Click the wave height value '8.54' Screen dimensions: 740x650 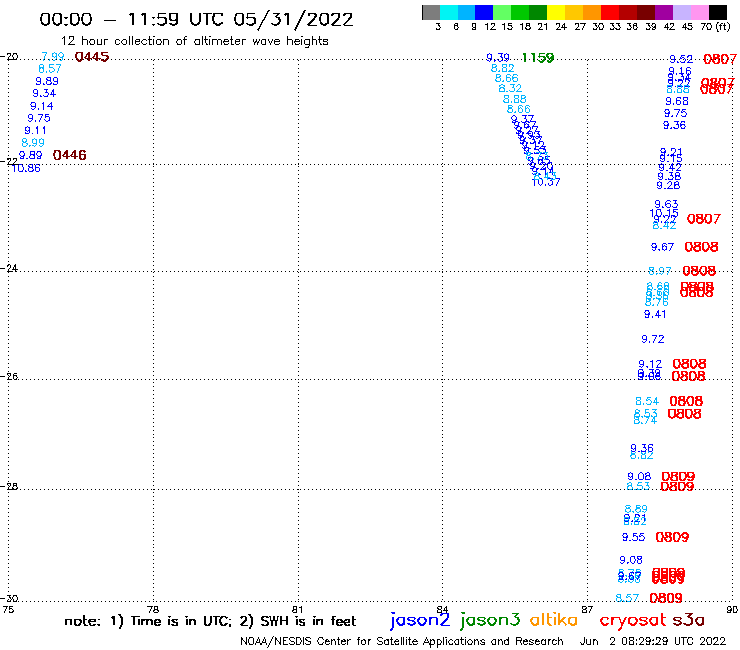tap(647, 401)
